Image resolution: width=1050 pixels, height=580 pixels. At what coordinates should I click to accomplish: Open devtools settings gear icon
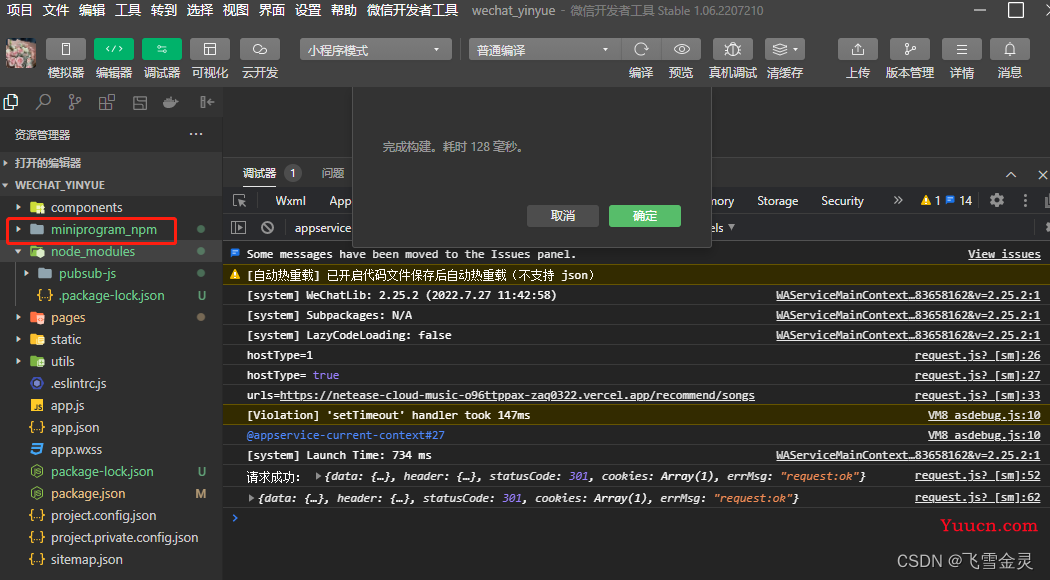point(997,200)
